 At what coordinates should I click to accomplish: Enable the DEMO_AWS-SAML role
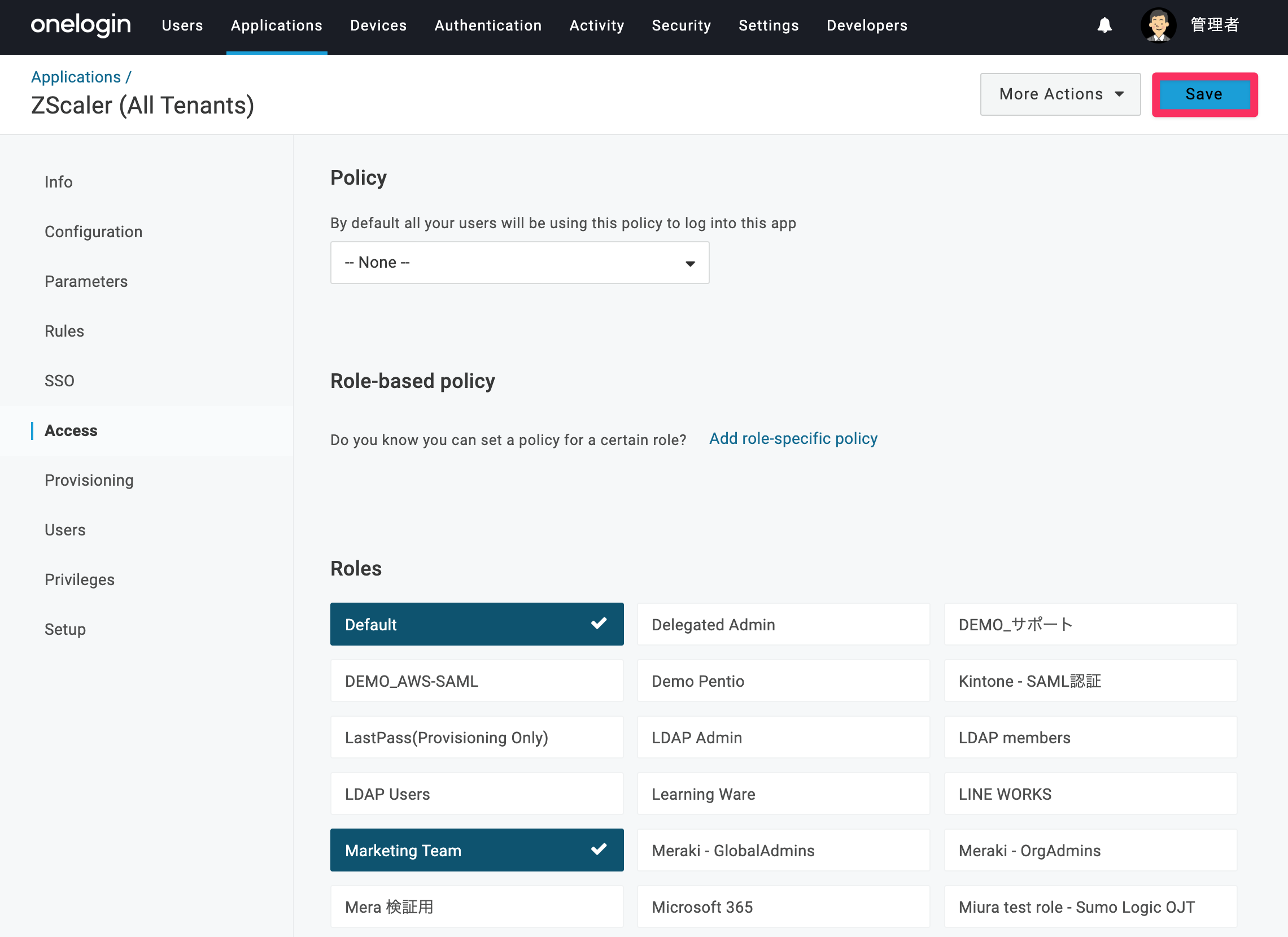tap(477, 681)
